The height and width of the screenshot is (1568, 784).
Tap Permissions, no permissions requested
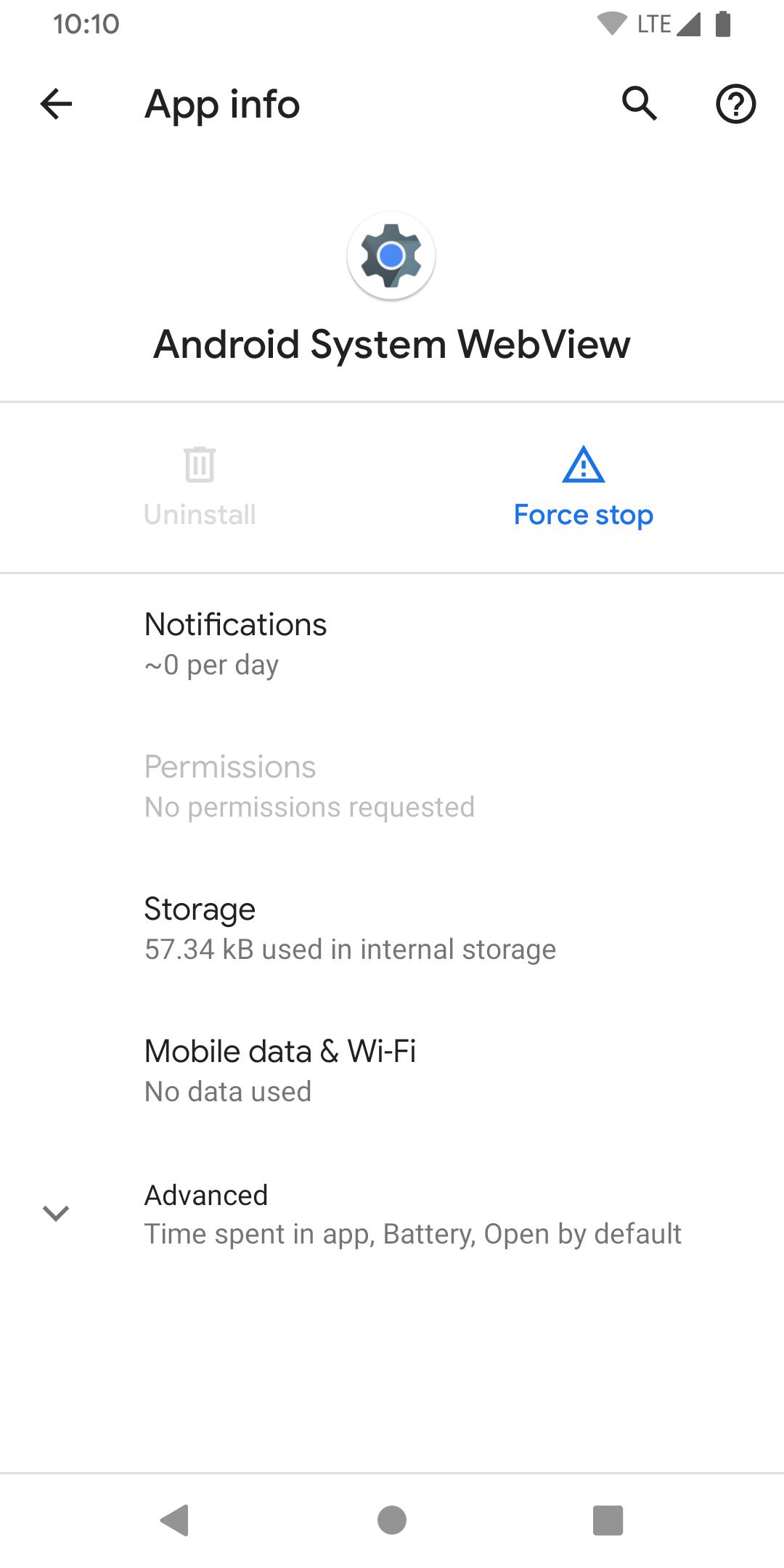point(392,787)
